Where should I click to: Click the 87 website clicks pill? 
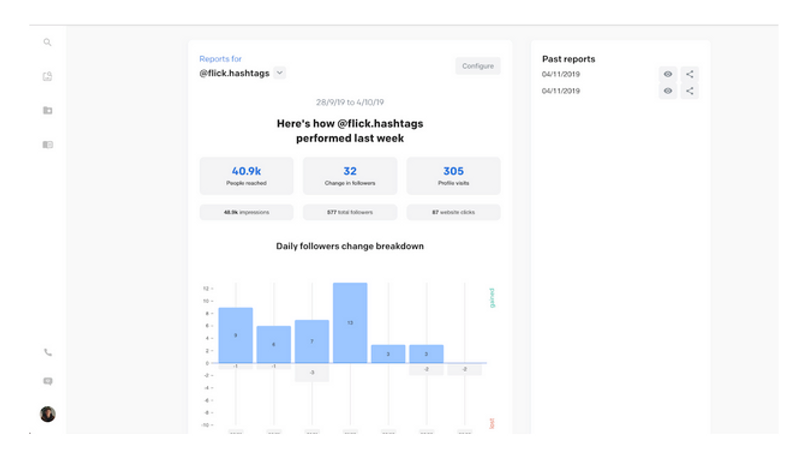(x=454, y=212)
